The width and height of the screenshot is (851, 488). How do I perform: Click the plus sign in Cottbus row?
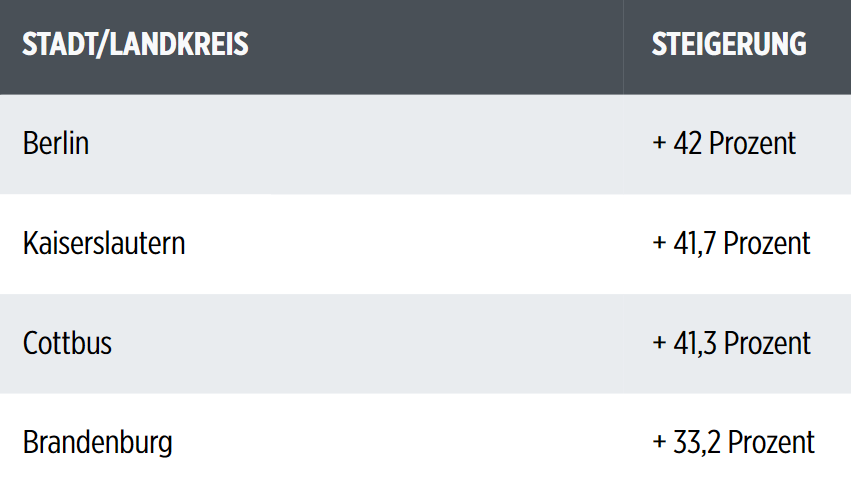tap(659, 343)
